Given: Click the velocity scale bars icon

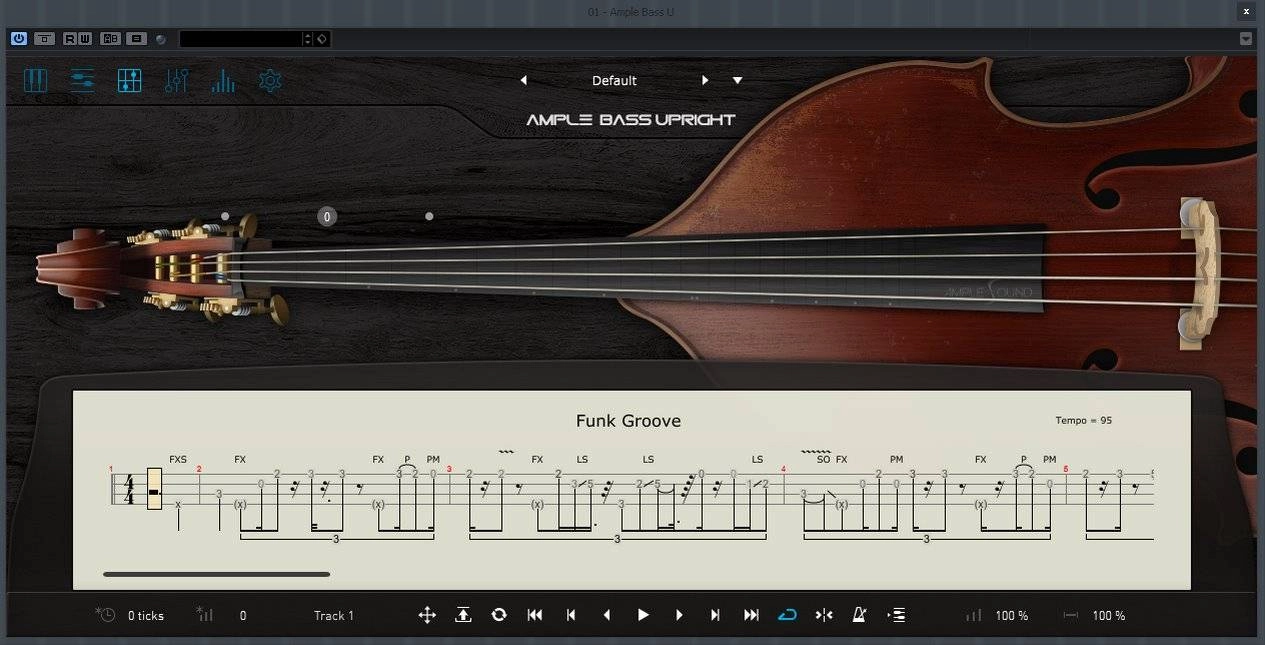Looking at the screenshot, I should coord(974,615).
